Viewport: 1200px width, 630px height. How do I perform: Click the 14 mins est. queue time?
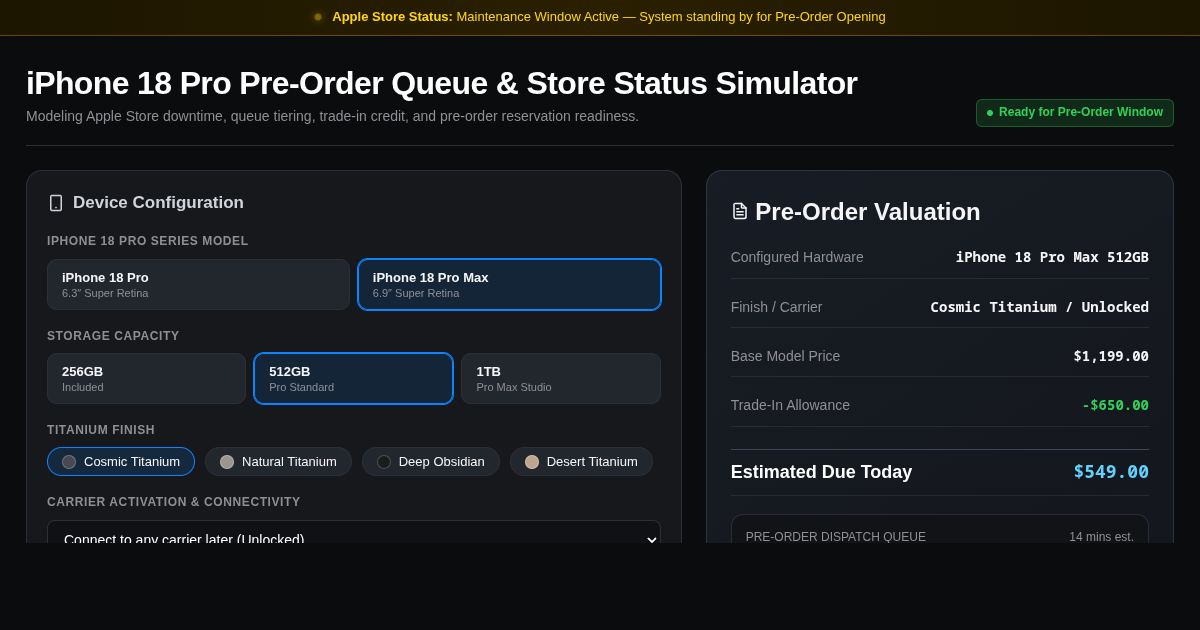pos(1101,537)
